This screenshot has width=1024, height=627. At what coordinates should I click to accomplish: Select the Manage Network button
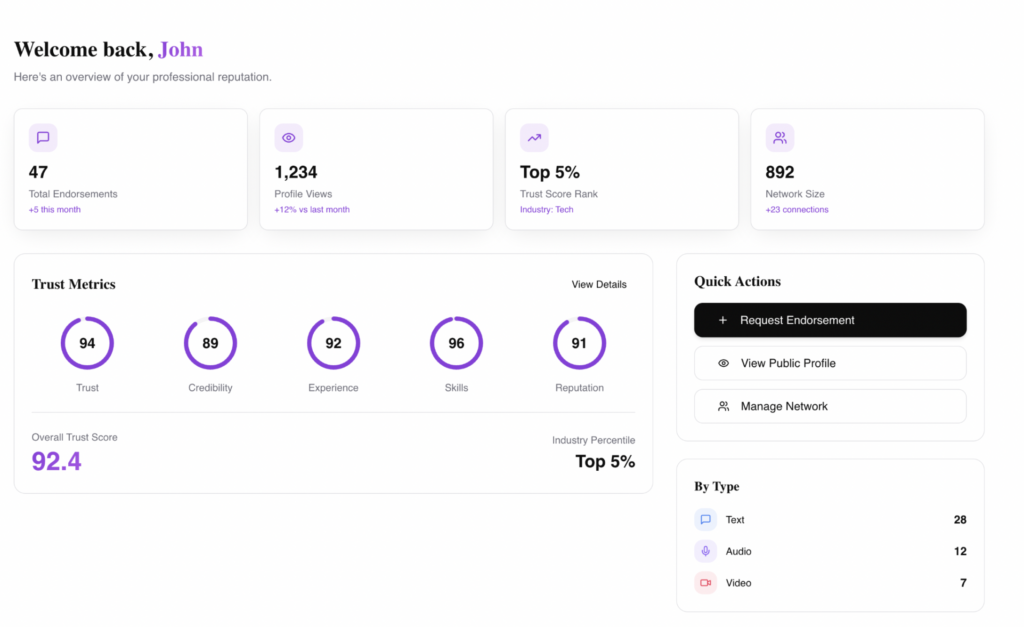[830, 406]
